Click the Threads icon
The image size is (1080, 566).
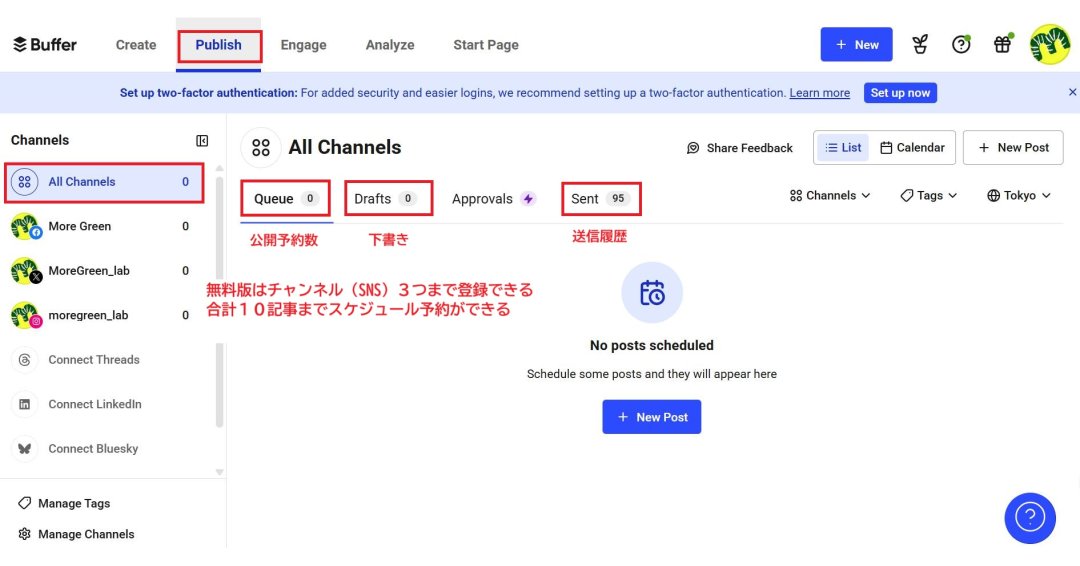[25, 360]
